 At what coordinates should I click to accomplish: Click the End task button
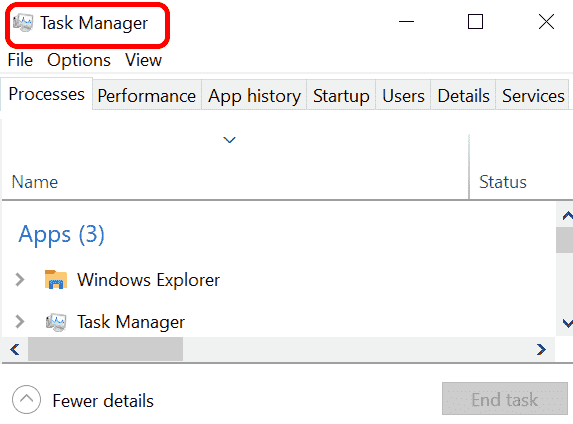click(x=505, y=399)
